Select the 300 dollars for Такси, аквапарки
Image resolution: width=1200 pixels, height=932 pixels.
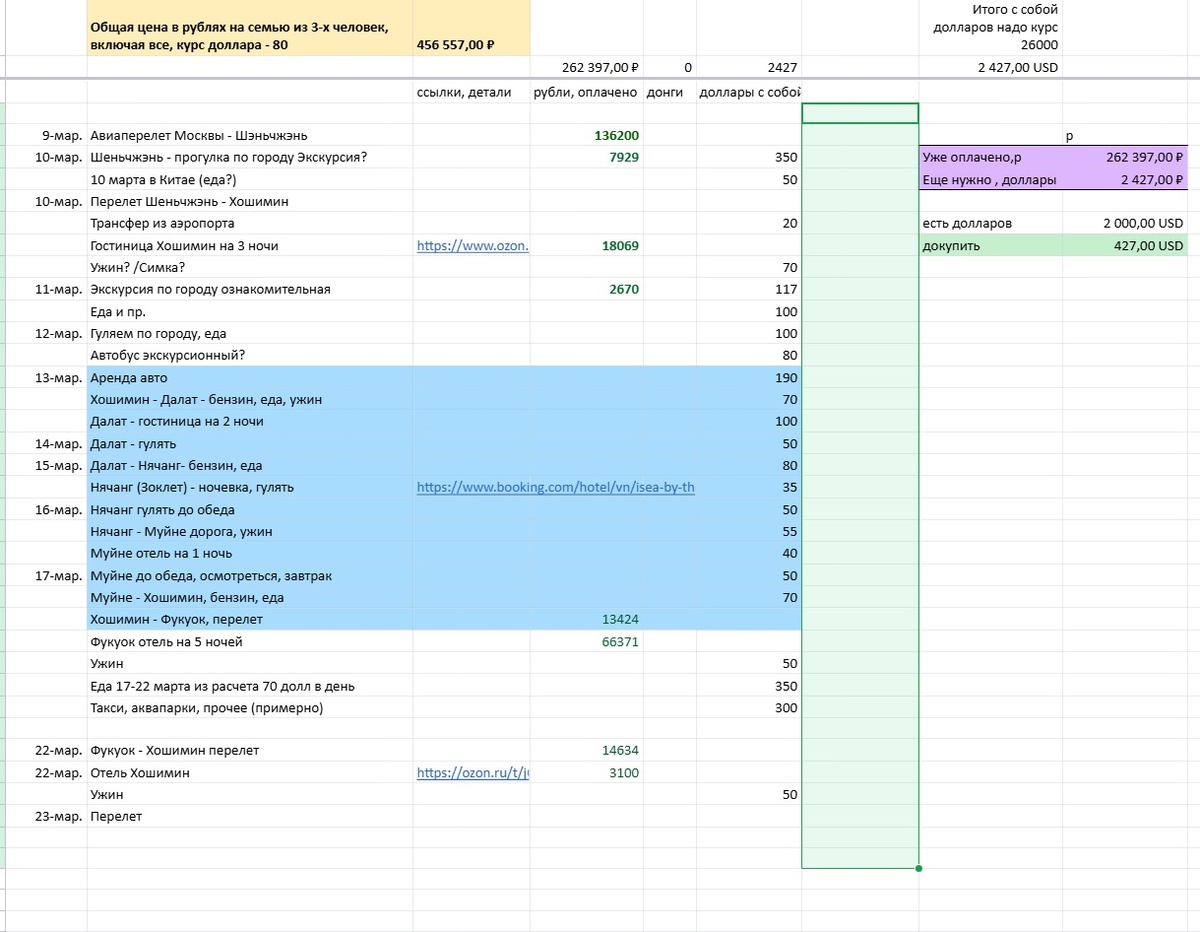tap(750, 708)
